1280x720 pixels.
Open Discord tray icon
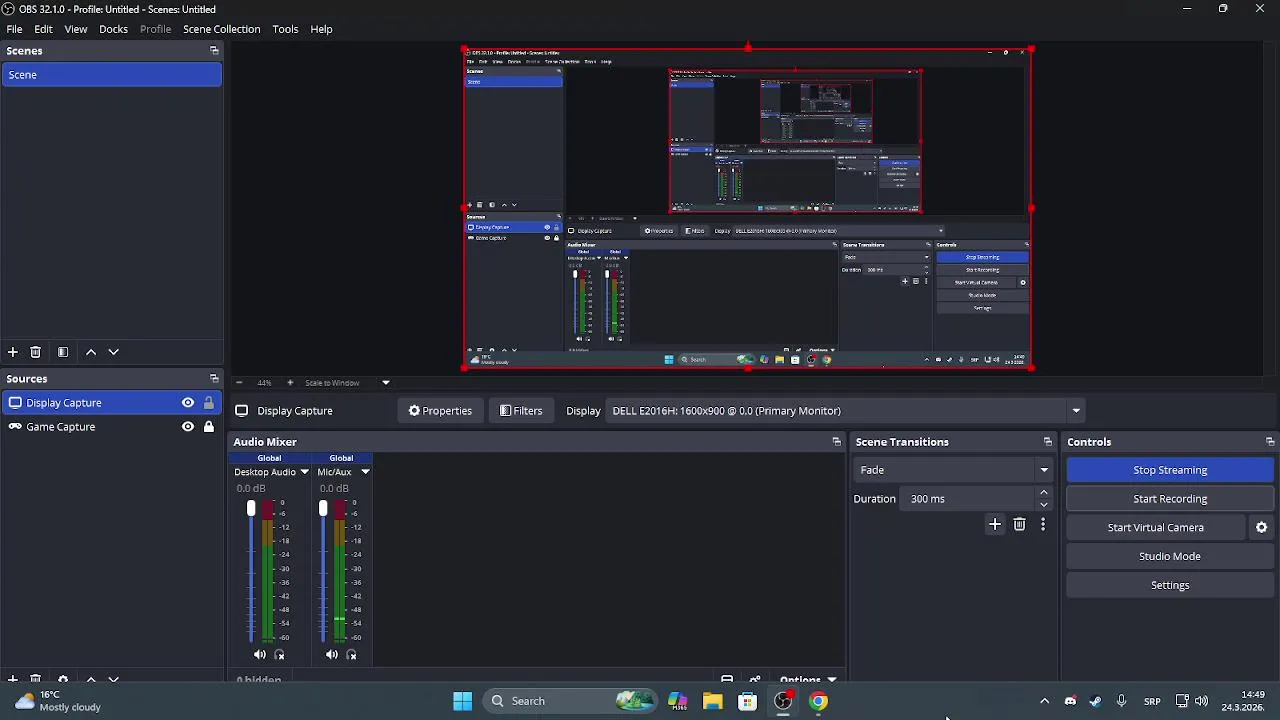pyautogui.click(x=1070, y=701)
